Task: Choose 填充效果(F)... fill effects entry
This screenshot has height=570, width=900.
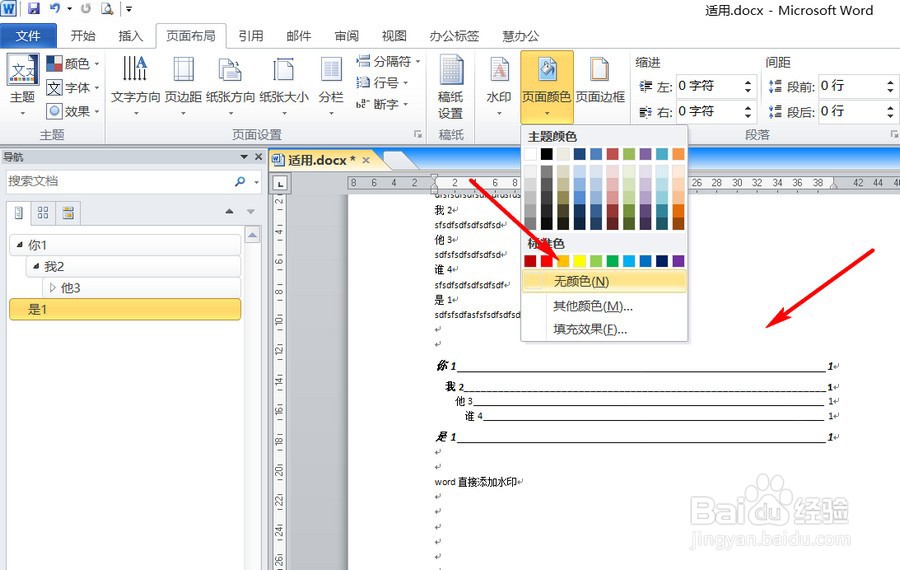Action: click(604, 329)
